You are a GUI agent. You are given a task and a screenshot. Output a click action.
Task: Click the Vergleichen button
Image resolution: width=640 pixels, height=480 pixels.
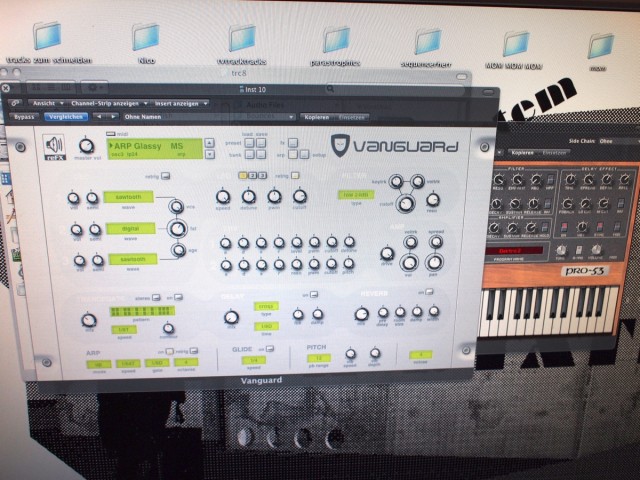[x=66, y=117]
